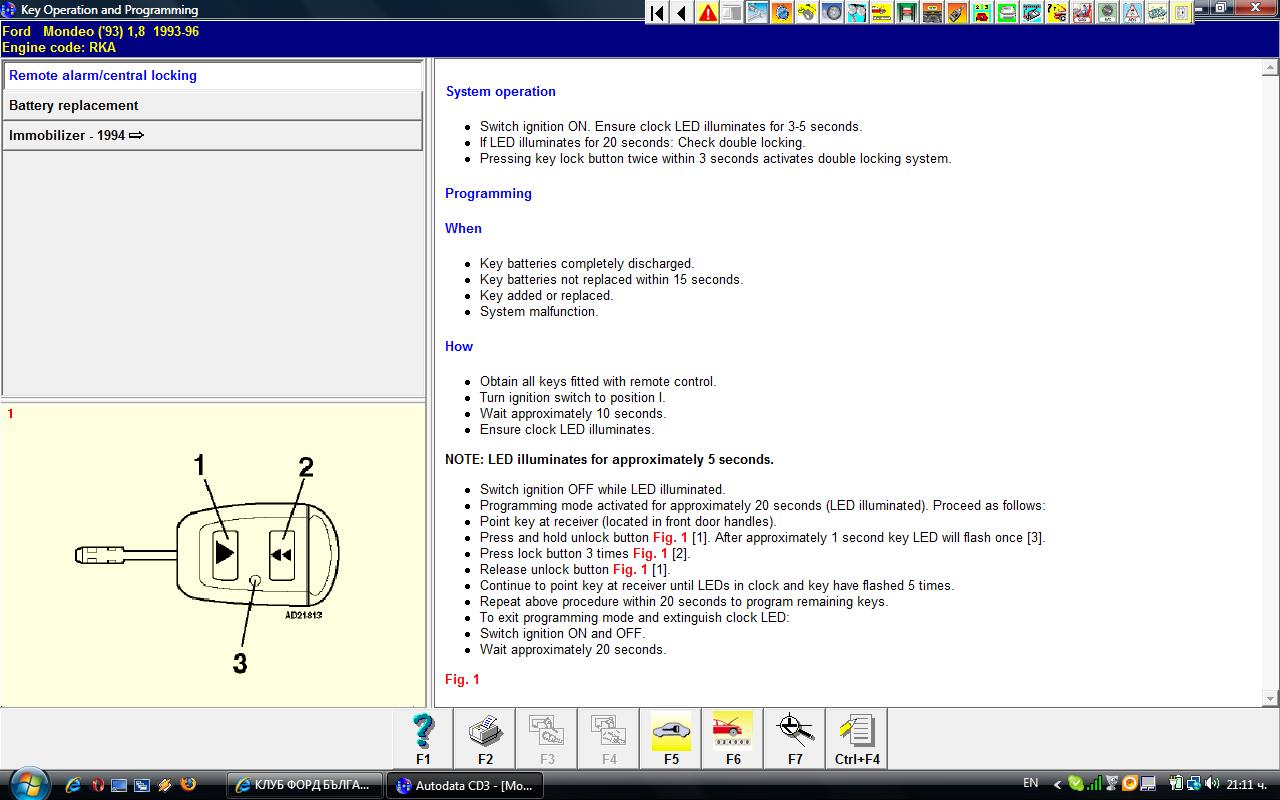Image resolution: width=1280 pixels, height=800 pixels.
Task: Open the round gauge toolbar icon
Action: click(1107, 13)
